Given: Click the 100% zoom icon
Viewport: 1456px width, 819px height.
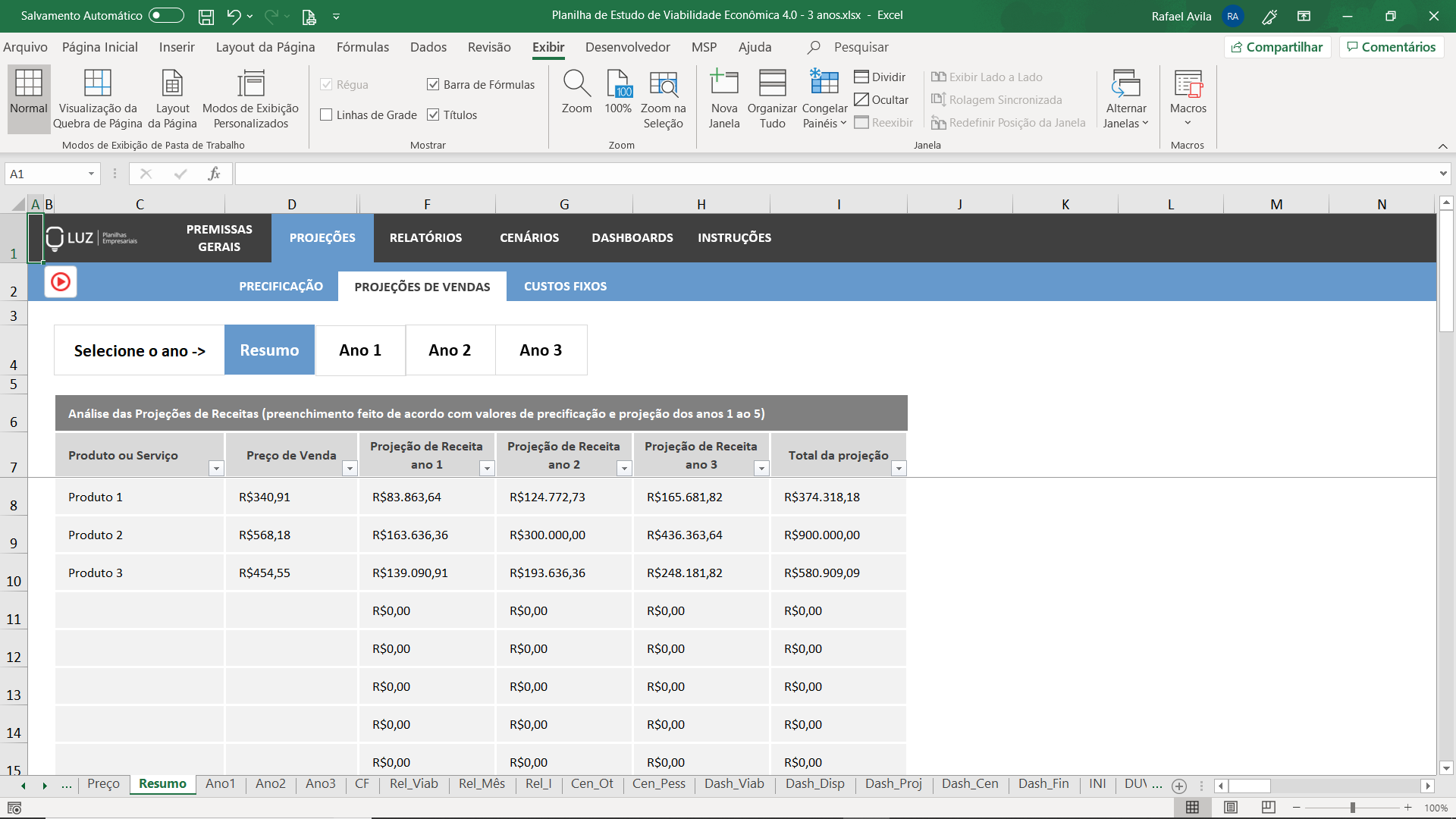Looking at the screenshot, I should [618, 84].
